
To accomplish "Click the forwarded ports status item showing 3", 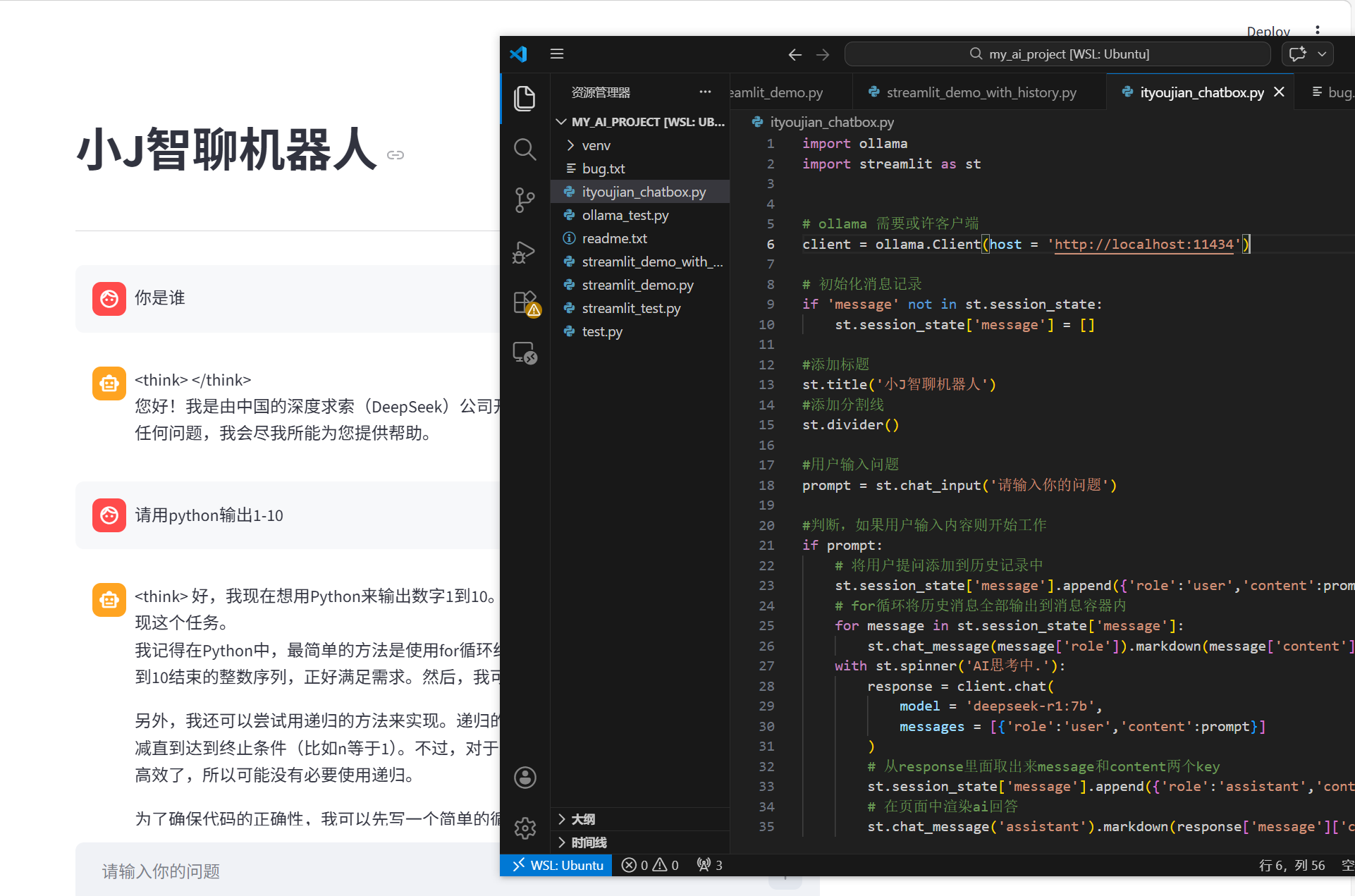I will (709, 865).
